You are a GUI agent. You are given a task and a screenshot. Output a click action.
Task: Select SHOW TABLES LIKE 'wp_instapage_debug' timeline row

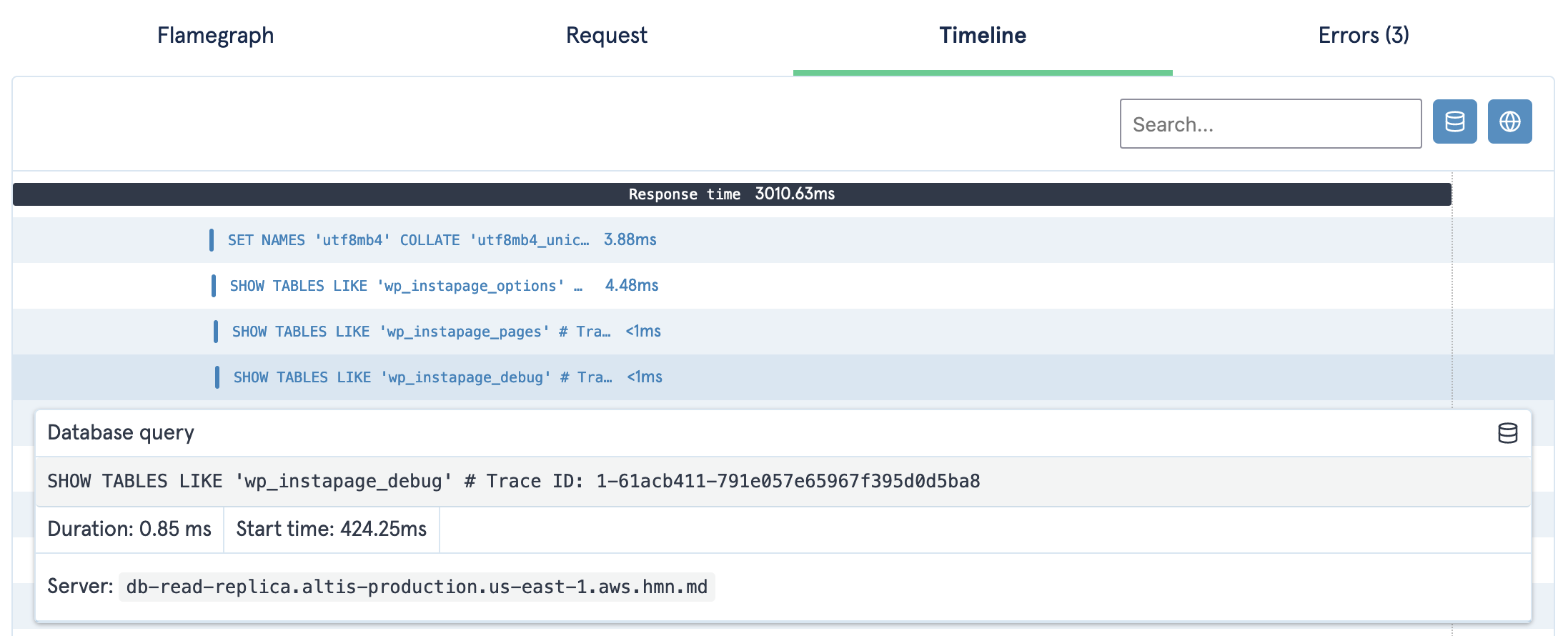point(783,377)
